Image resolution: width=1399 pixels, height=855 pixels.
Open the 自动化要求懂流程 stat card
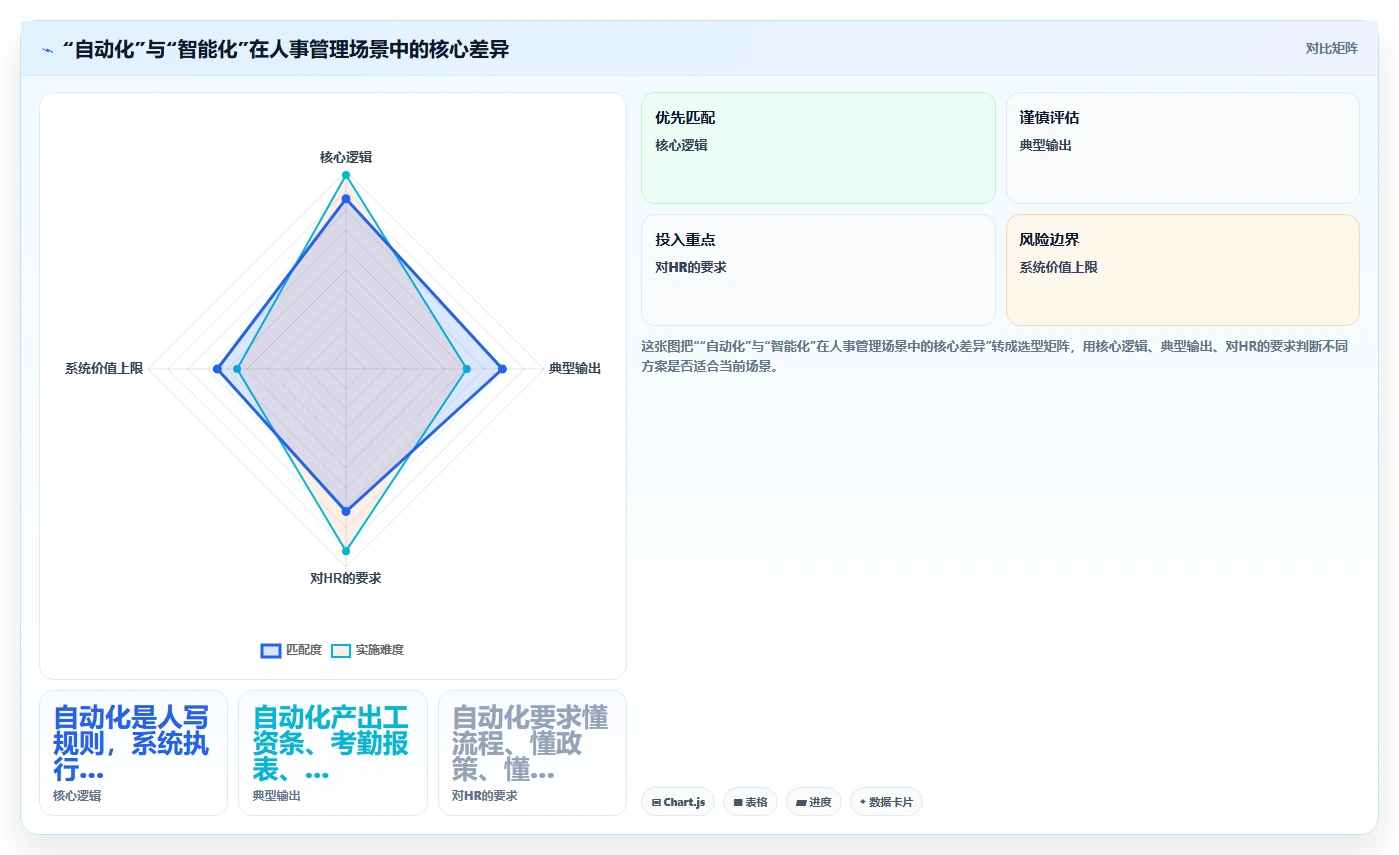pos(532,753)
